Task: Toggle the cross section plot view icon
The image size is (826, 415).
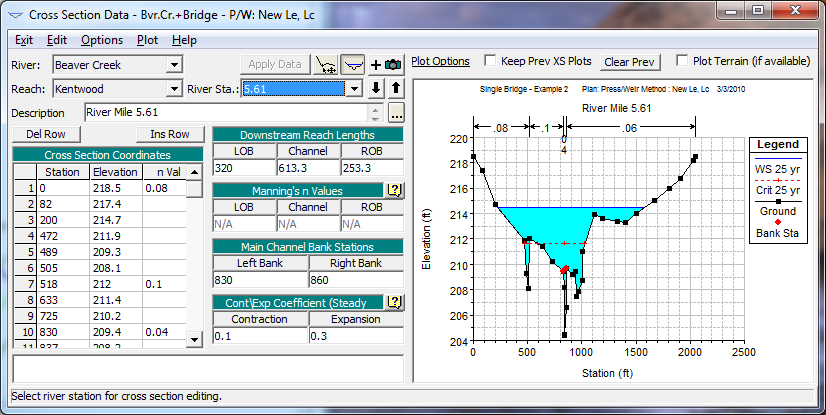Action: pos(352,64)
